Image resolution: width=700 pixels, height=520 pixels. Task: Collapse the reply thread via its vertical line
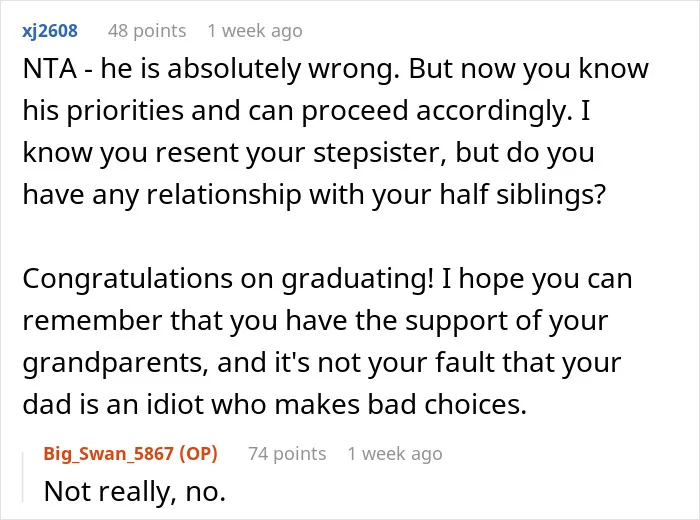23,477
